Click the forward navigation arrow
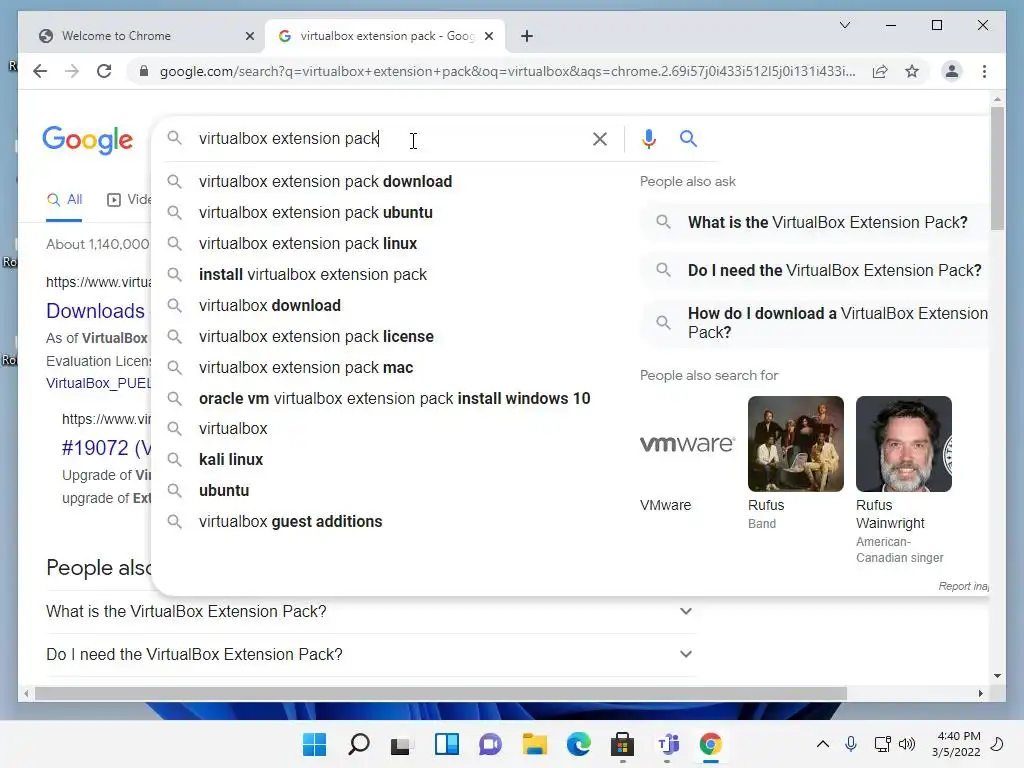The image size is (1024, 768). coord(72,71)
